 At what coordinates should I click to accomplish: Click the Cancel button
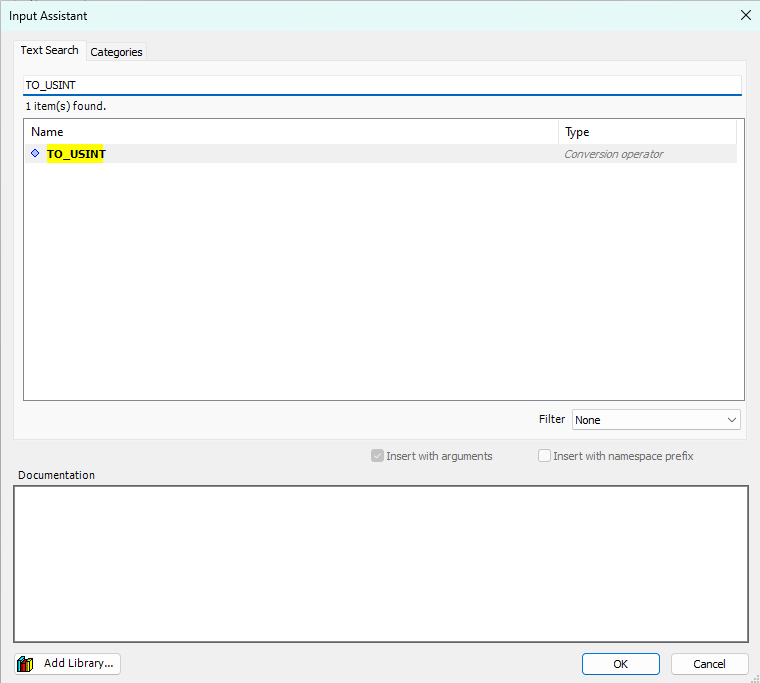pyautogui.click(x=709, y=664)
